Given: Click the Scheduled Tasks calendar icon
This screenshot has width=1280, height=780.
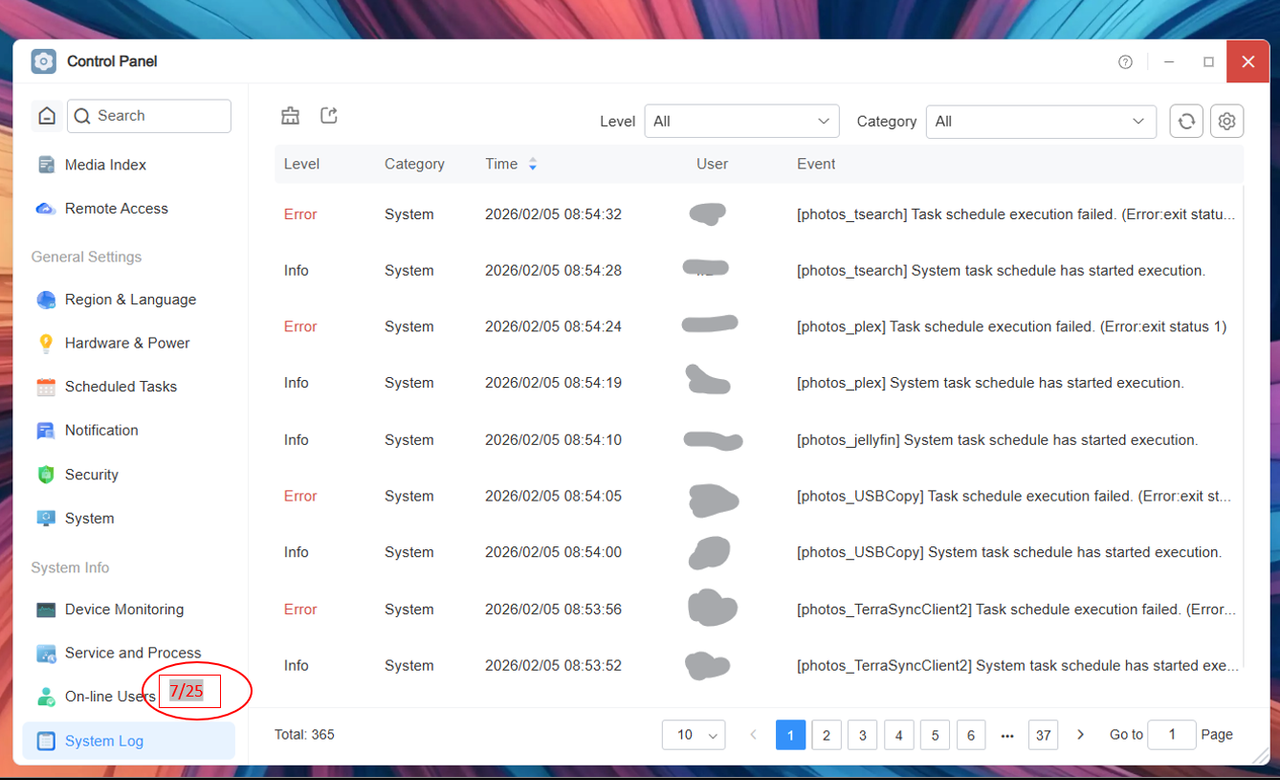Looking at the screenshot, I should point(46,387).
